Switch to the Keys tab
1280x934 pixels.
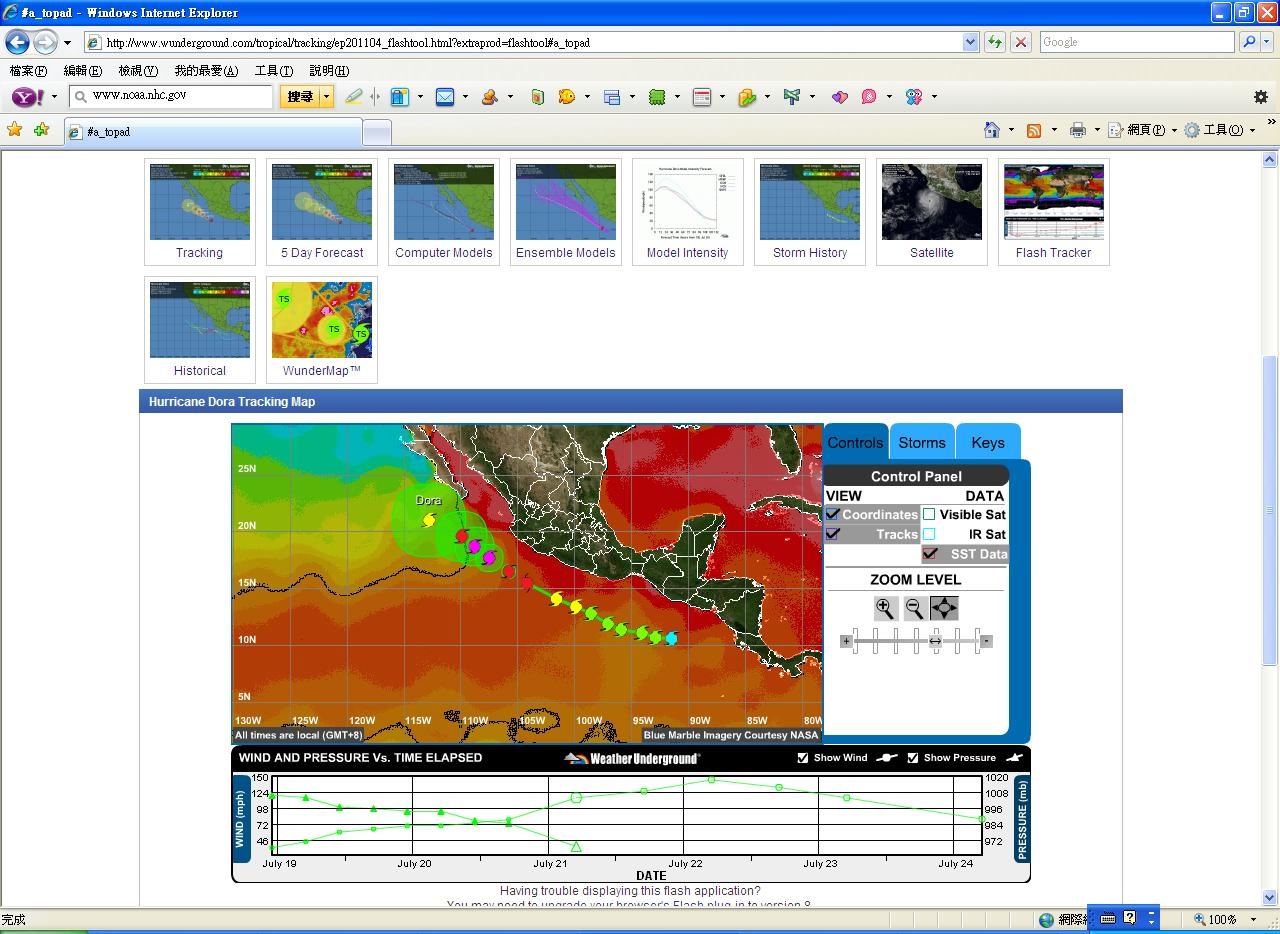point(988,442)
